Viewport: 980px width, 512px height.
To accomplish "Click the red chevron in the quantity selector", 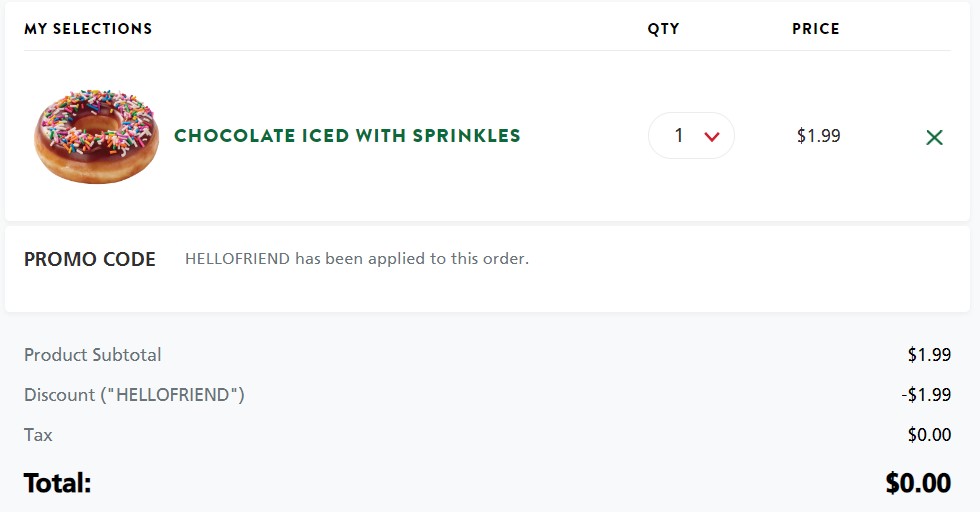I will click(x=712, y=137).
